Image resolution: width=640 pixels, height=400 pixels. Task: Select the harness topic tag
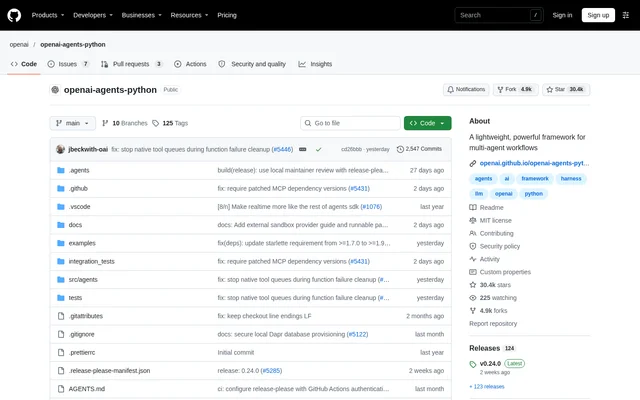coord(571,179)
